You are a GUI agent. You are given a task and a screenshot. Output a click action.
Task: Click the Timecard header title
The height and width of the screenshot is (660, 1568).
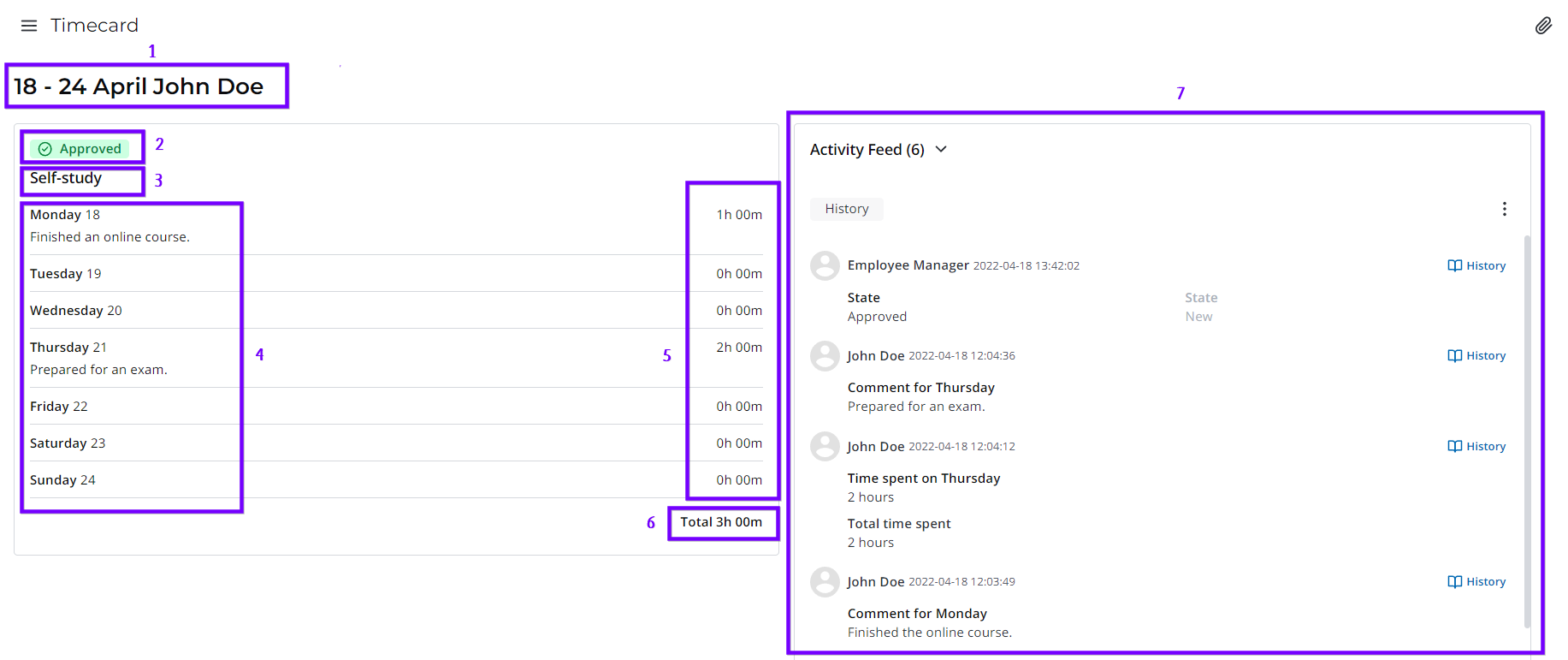(x=94, y=26)
